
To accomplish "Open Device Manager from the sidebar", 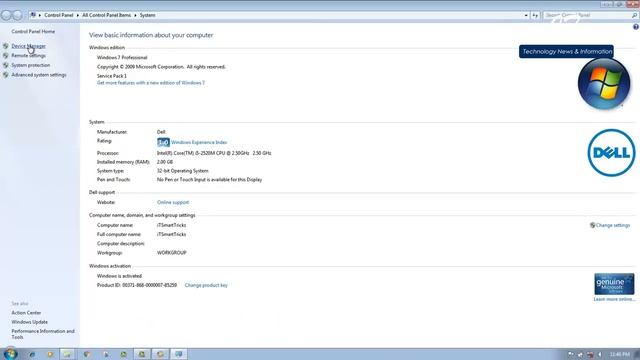I will [x=28, y=46].
